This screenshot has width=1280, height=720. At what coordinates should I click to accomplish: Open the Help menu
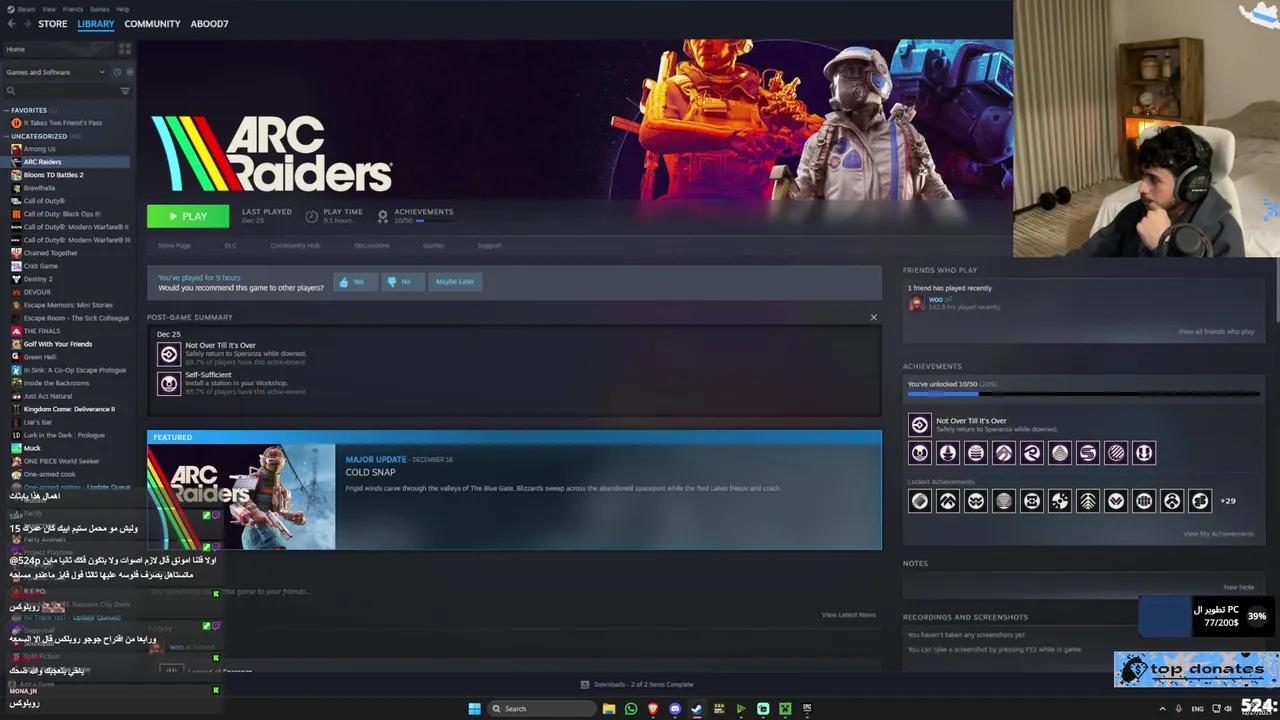[122, 9]
